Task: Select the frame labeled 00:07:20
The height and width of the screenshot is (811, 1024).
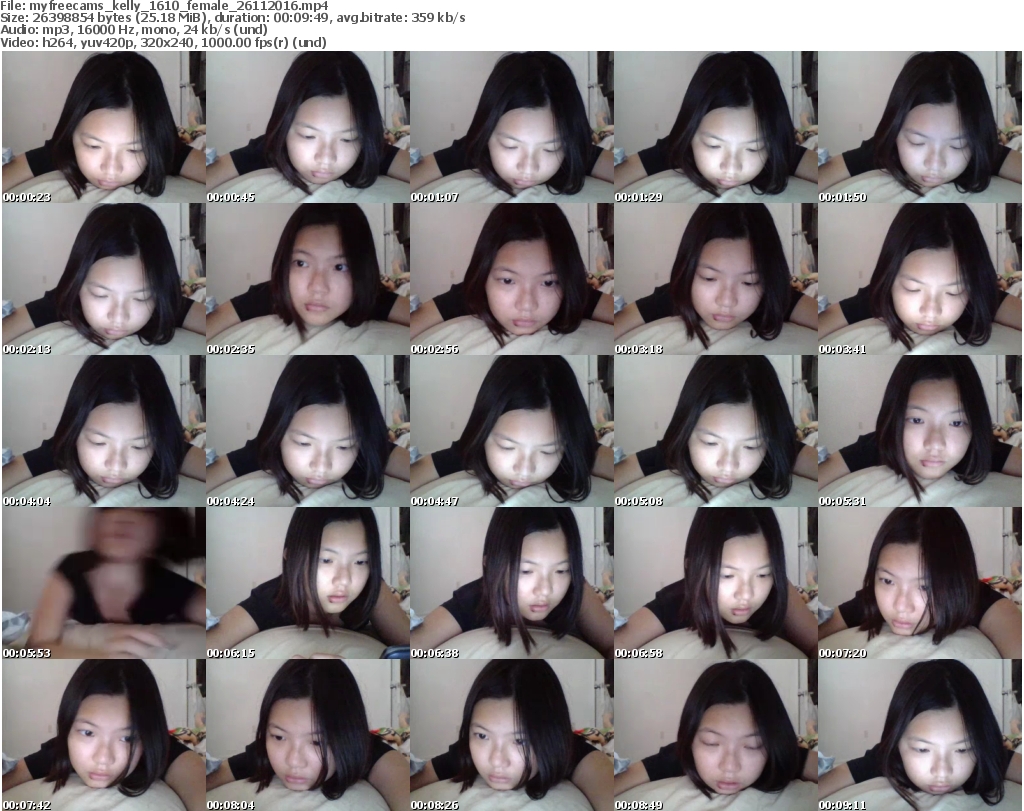Action: pyautogui.click(x=919, y=583)
